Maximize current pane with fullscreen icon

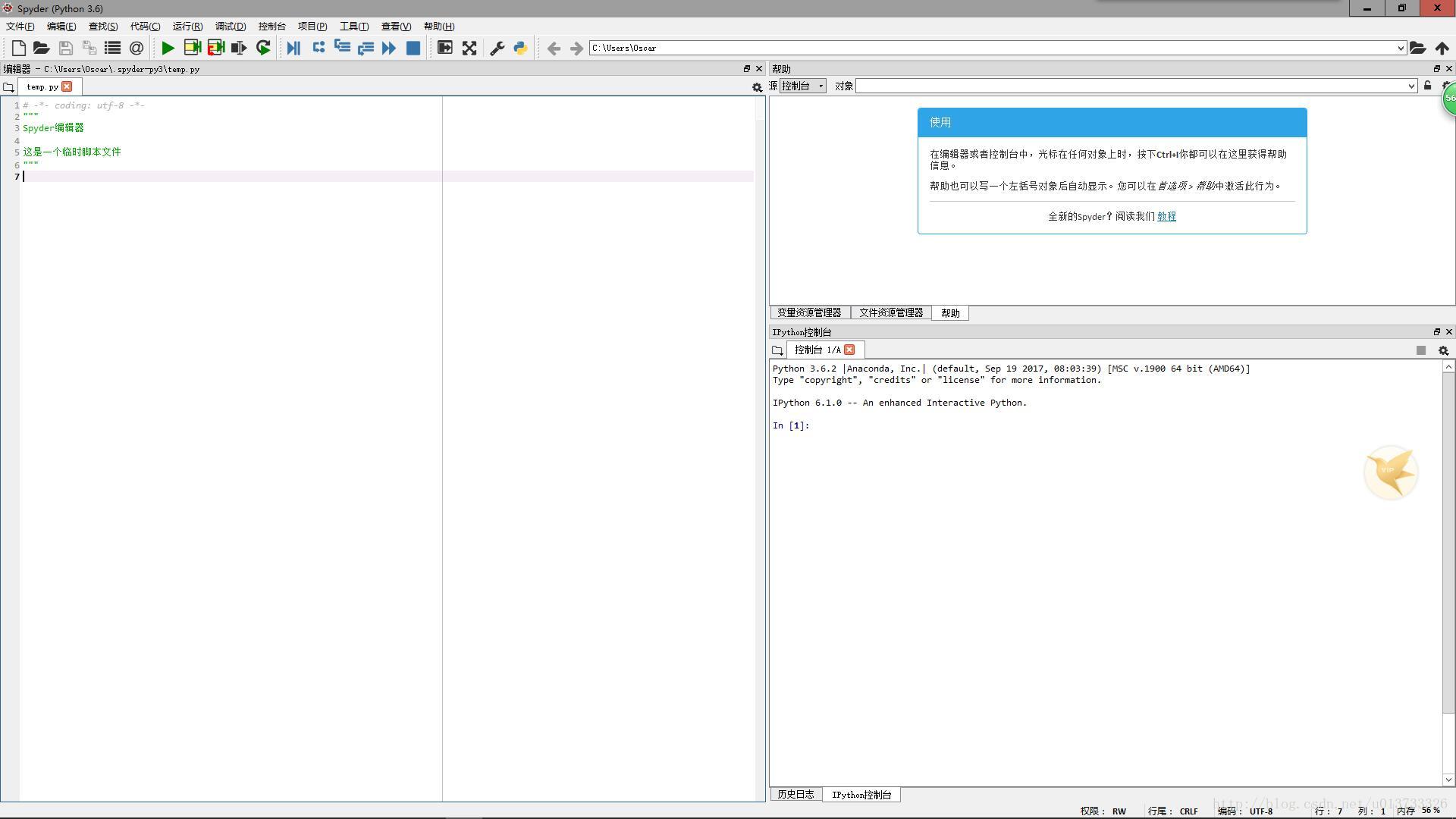(x=469, y=48)
